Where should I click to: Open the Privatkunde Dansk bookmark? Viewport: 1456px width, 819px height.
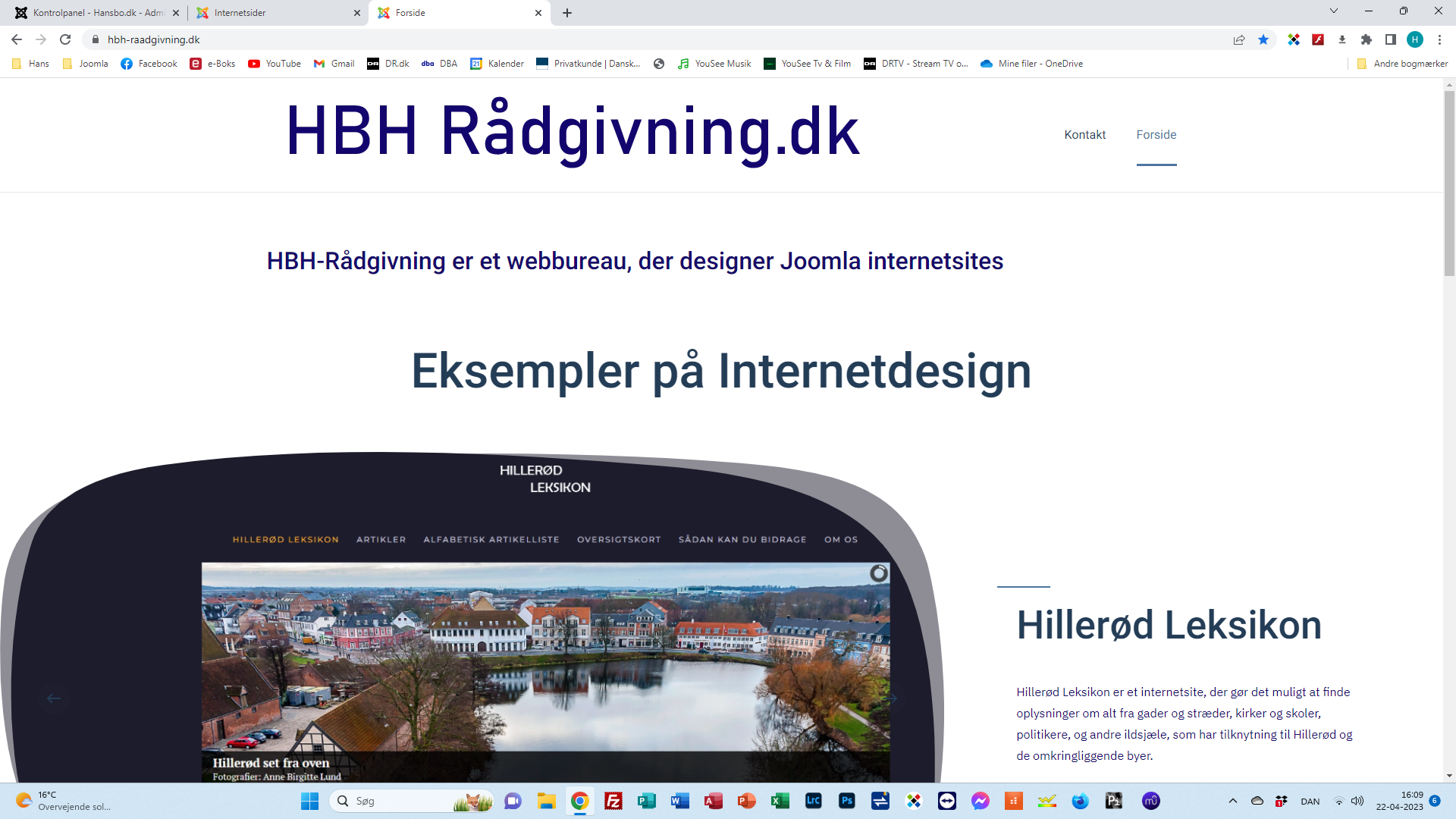(x=588, y=64)
